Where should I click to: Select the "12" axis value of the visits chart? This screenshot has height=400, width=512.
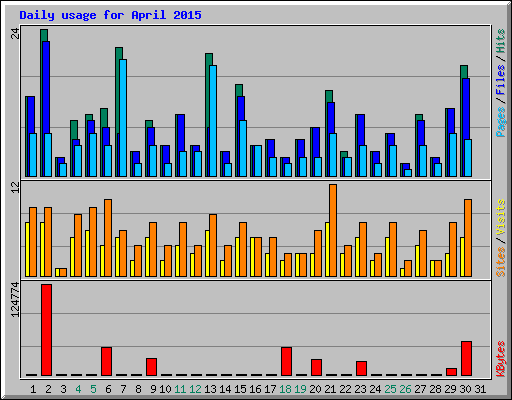tap(15, 188)
